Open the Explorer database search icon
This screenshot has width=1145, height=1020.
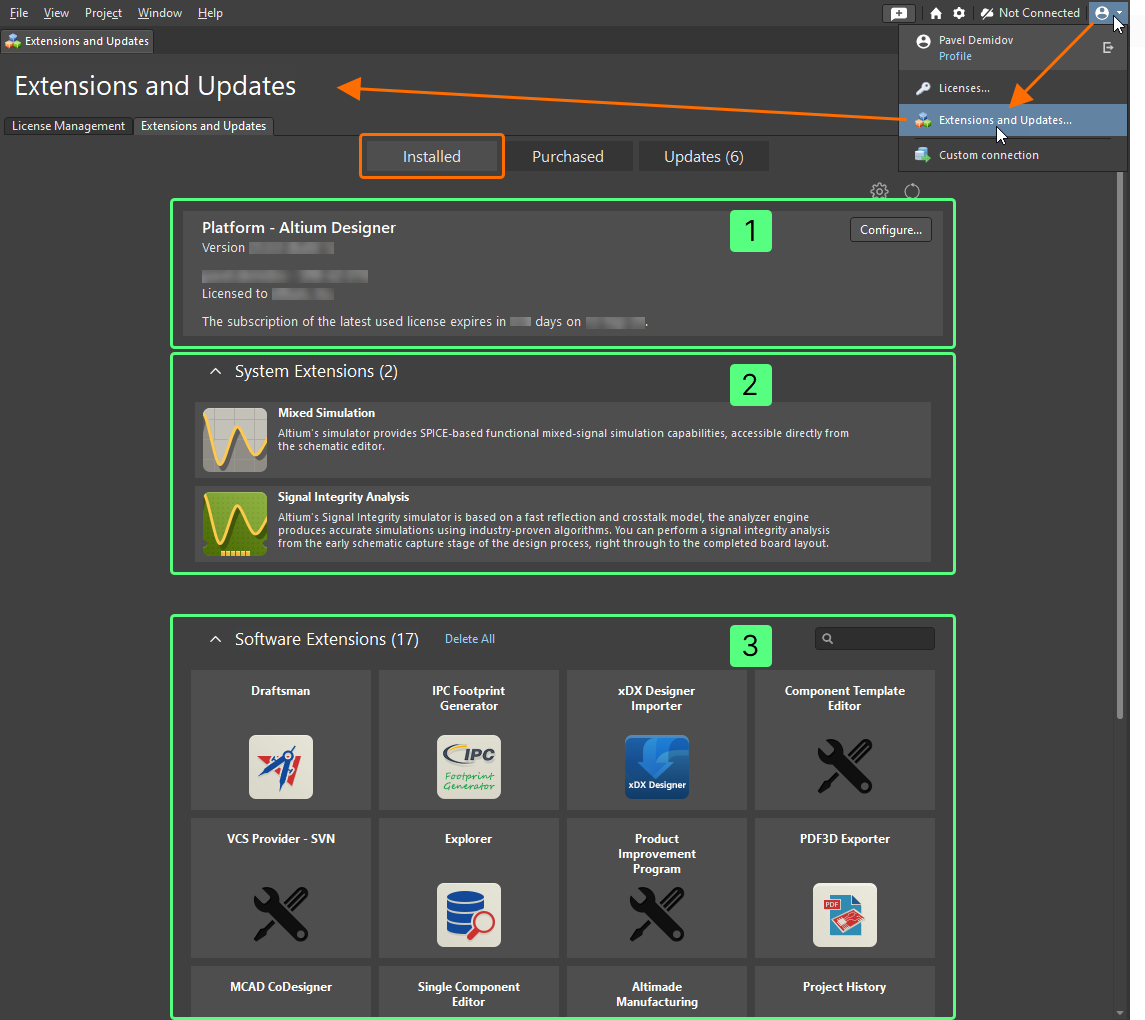(469, 915)
